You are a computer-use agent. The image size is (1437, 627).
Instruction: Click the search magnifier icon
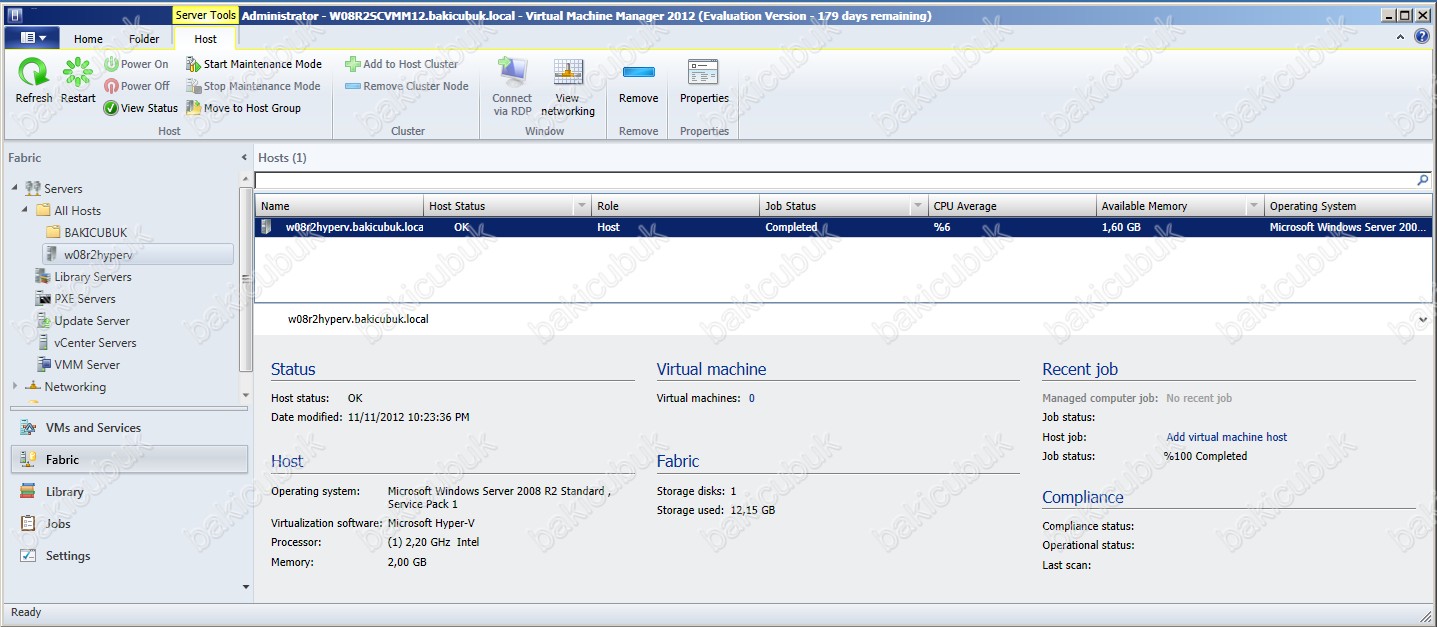1423,180
